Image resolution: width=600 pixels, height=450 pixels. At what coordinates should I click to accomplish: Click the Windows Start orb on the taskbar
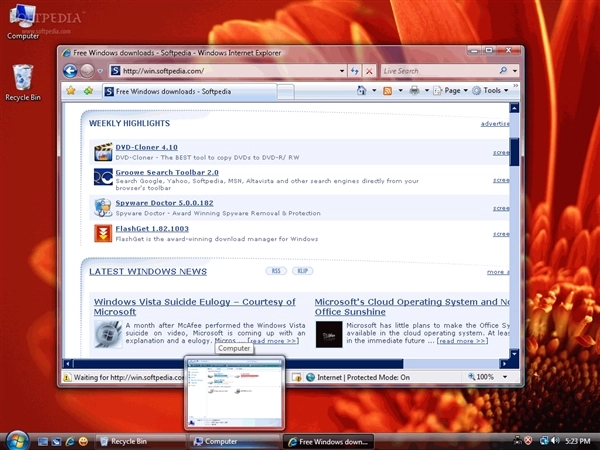click(x=17, y=440)
